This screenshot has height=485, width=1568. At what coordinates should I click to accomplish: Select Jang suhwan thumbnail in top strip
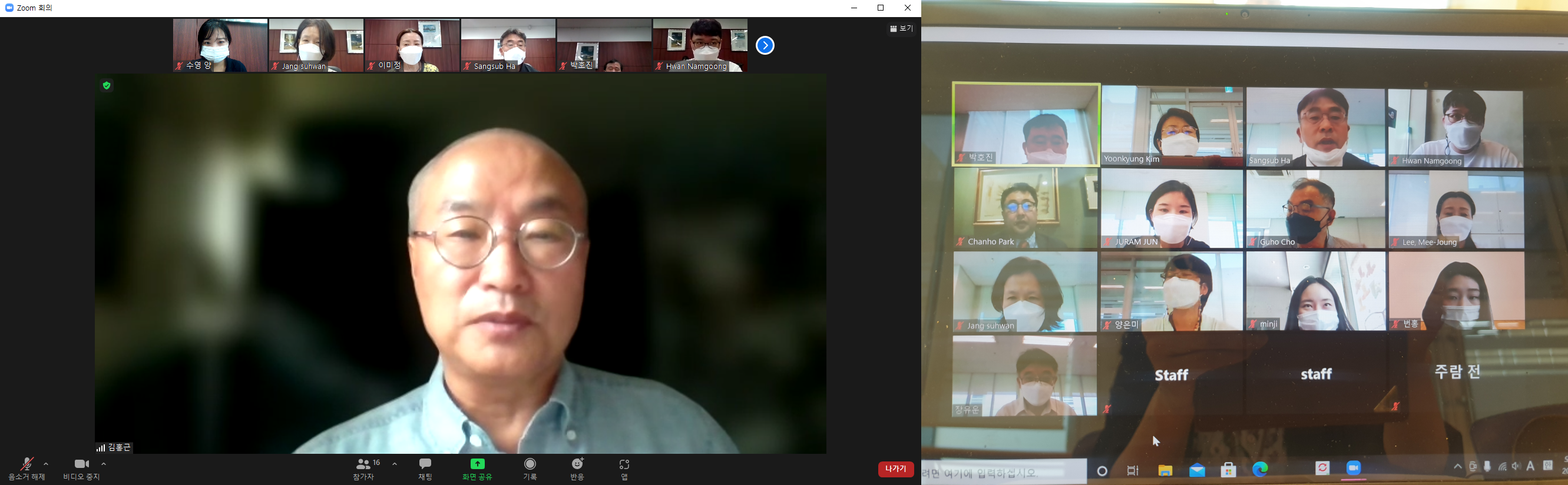(316, 45)
